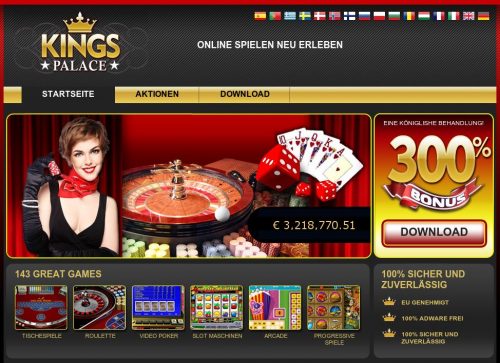Go to the Aktionen tab
This screenshot has width=500, height=363.
click(157, 94)
